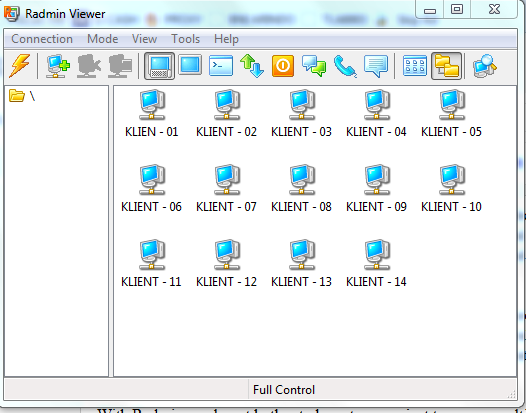Select Shutdown mode orange power icon
526x413 pixels.
point(283,66)
